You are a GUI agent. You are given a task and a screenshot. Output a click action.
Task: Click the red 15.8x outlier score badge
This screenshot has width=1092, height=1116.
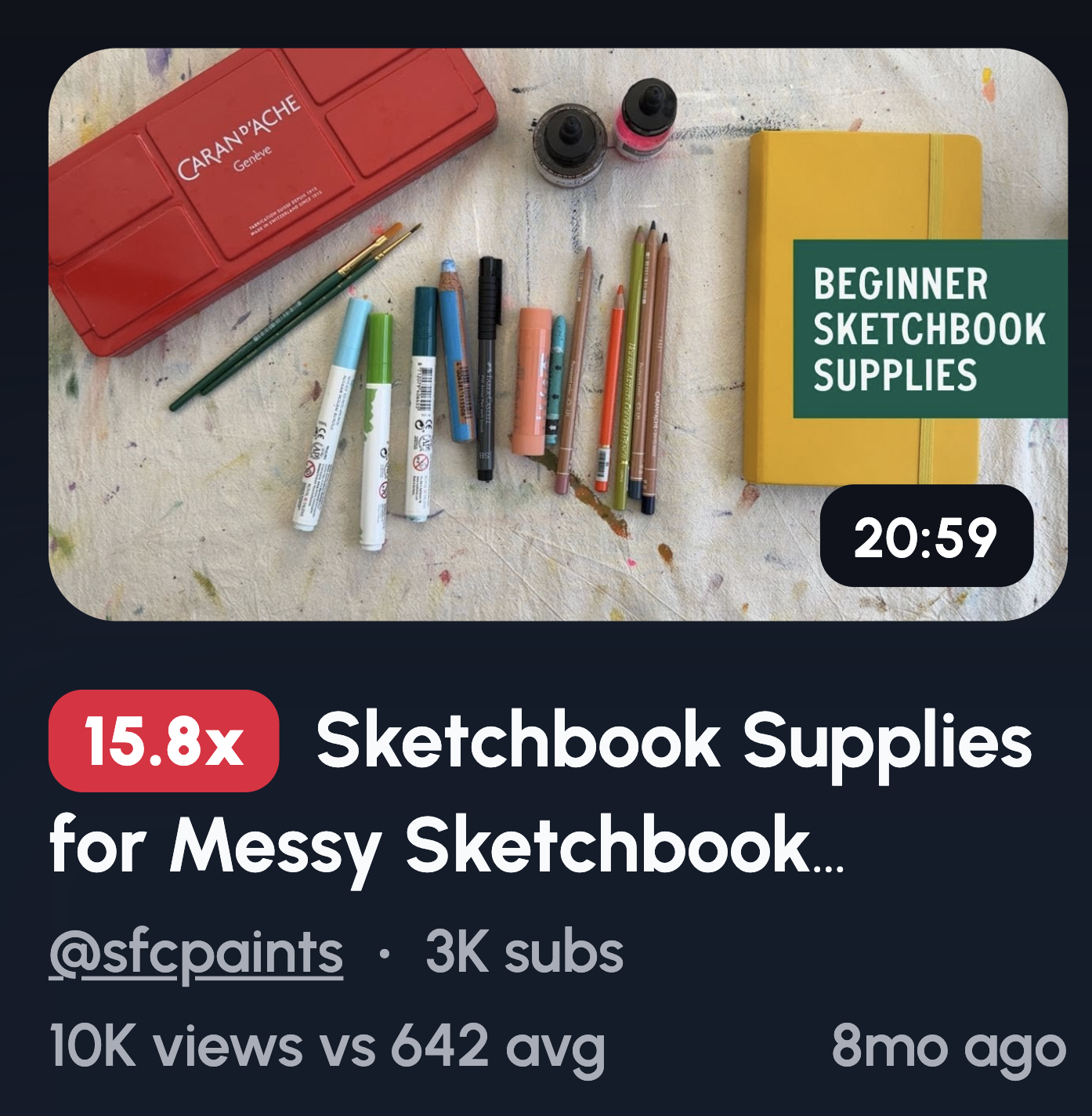(164, 741)
